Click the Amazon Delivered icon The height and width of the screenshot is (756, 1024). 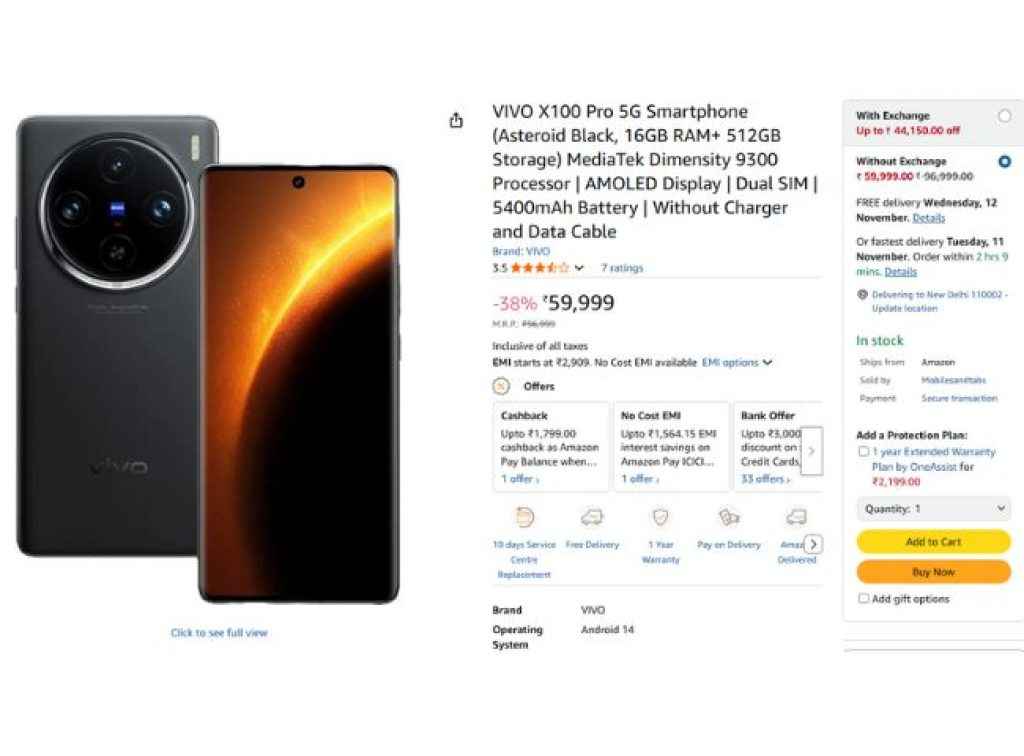[796, 516]
